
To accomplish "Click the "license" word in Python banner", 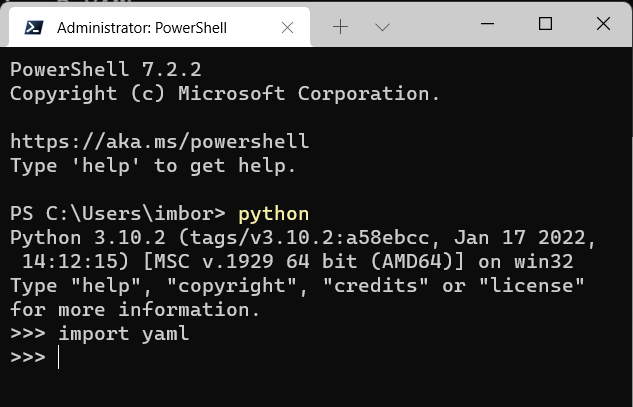I will click(x=531, y=285).
